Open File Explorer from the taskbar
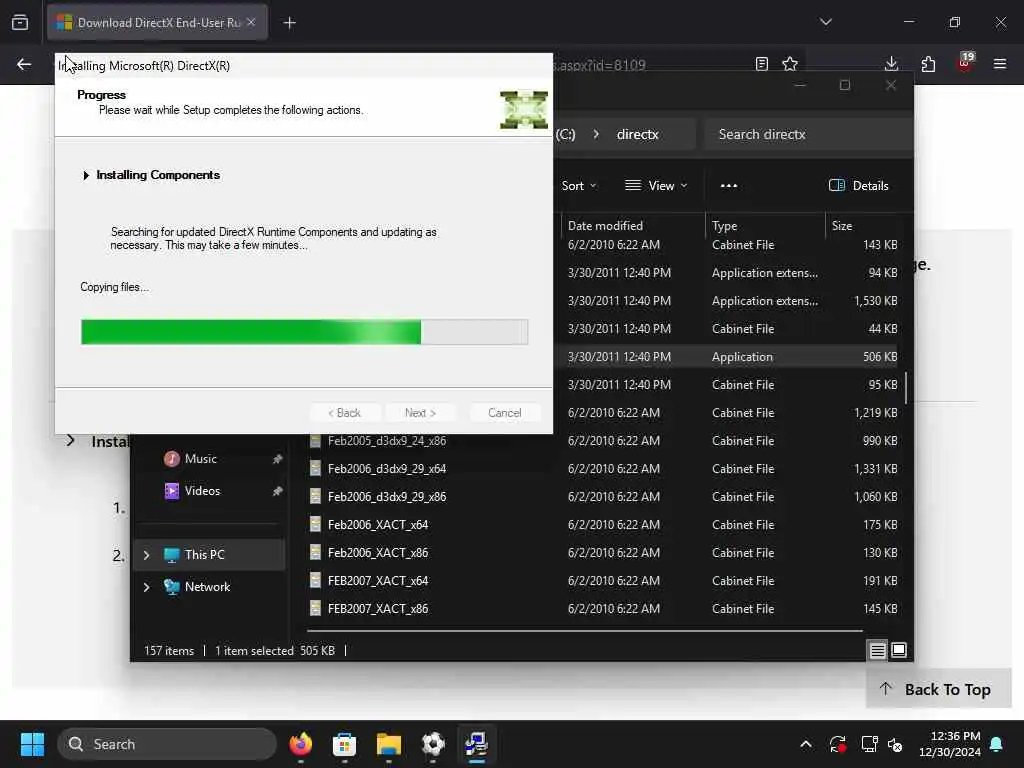Image resolution: width=1024 pixels, height=768 pixels. [389, 744]
